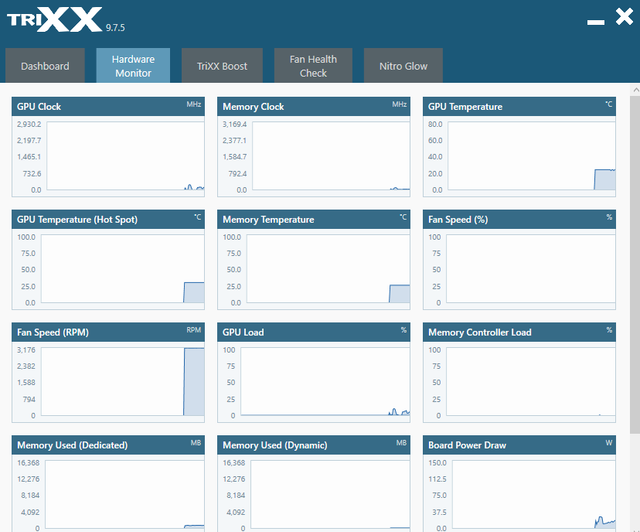The height and width of the screenshot is (532, 640).
Task: Click the scrollbar up arrow
Action: [x=635, y=89]
